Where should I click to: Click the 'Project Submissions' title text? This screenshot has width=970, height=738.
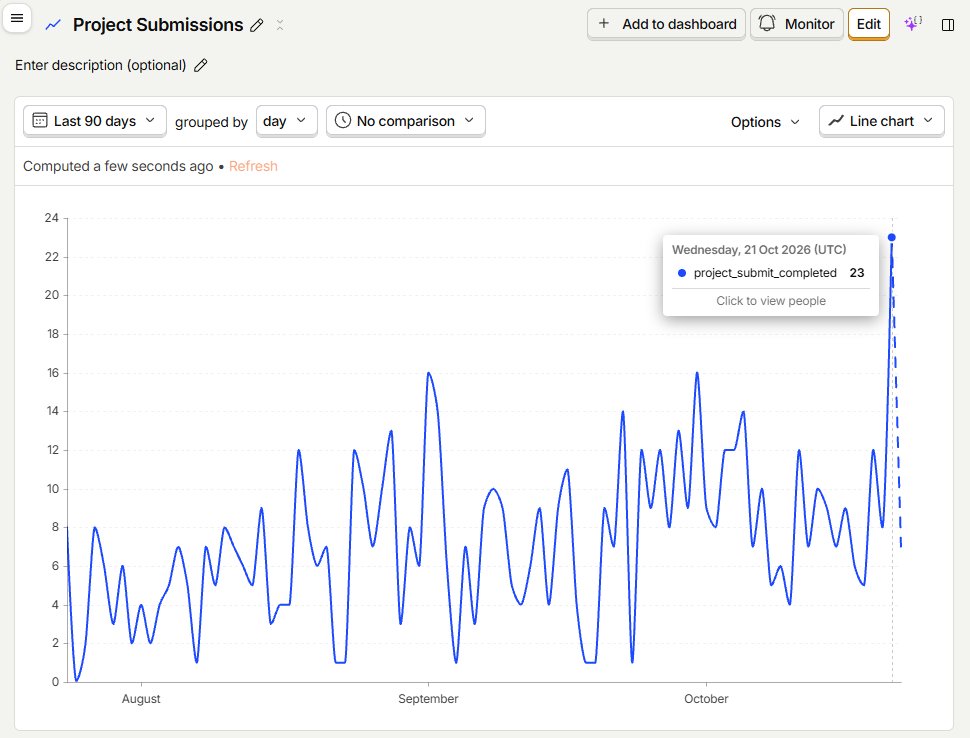158,25
